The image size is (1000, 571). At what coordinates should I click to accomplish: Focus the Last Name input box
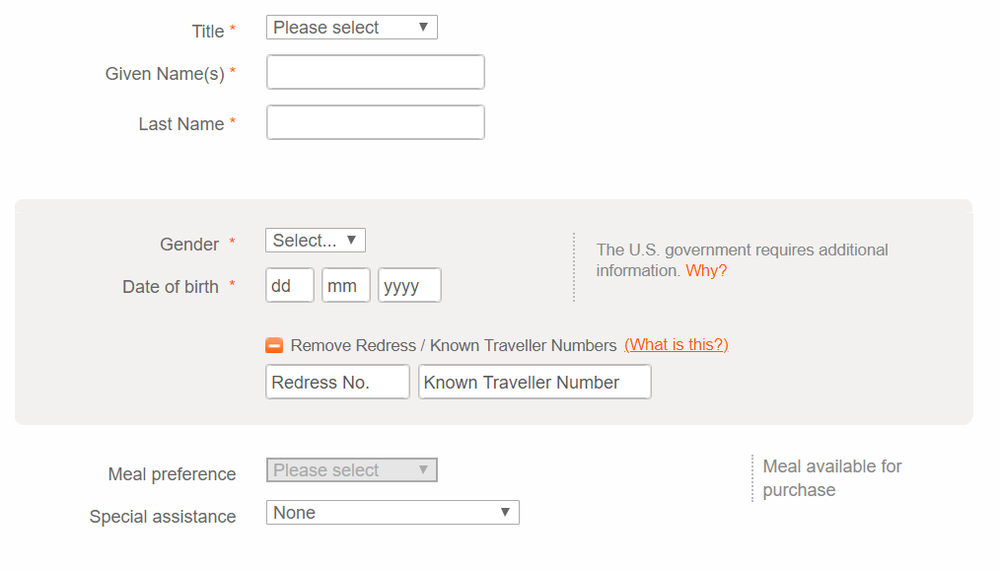[x=375, y=123]
